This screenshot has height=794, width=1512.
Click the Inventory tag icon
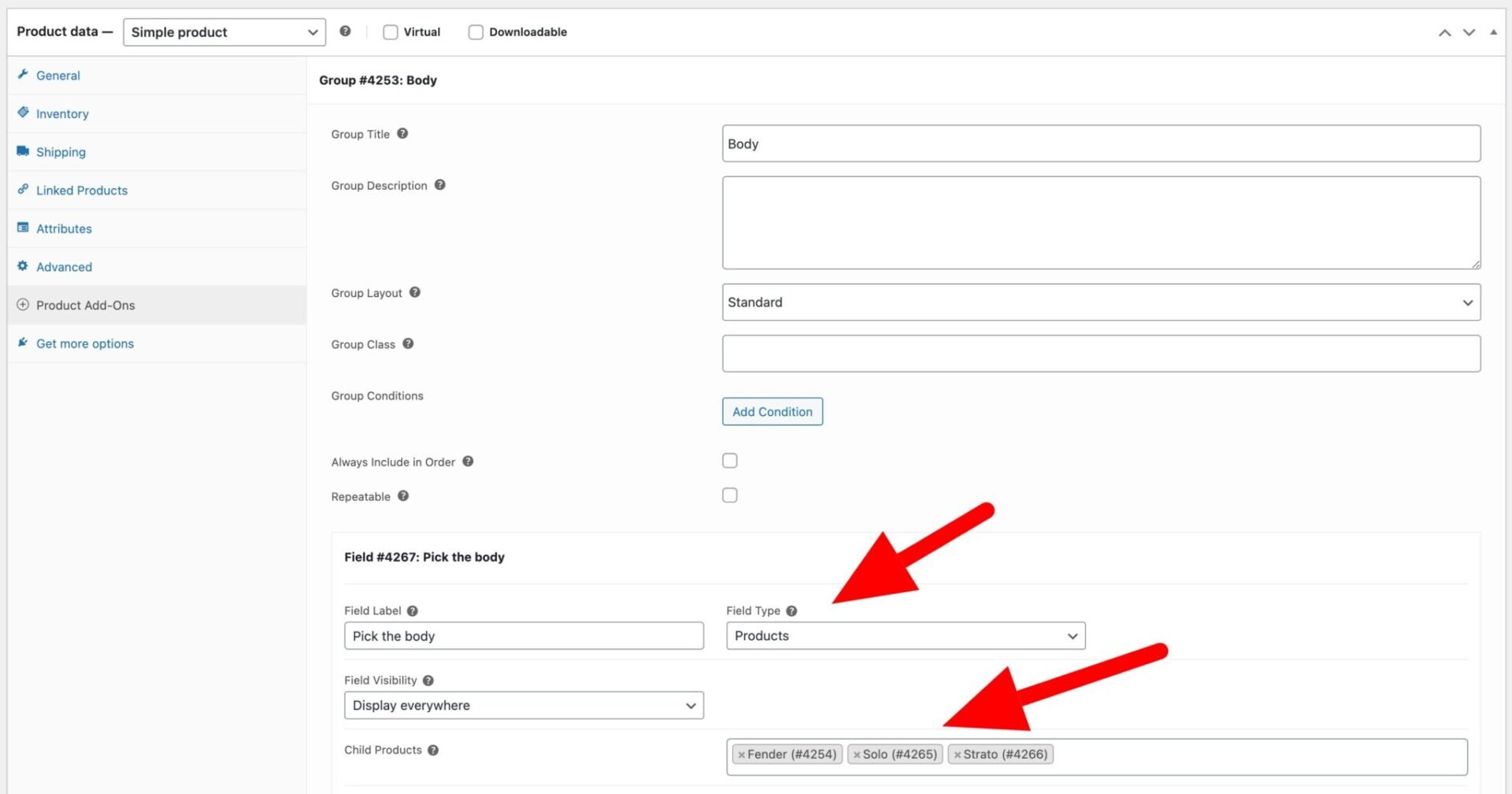pyautogui.click(x=23, y=113)
